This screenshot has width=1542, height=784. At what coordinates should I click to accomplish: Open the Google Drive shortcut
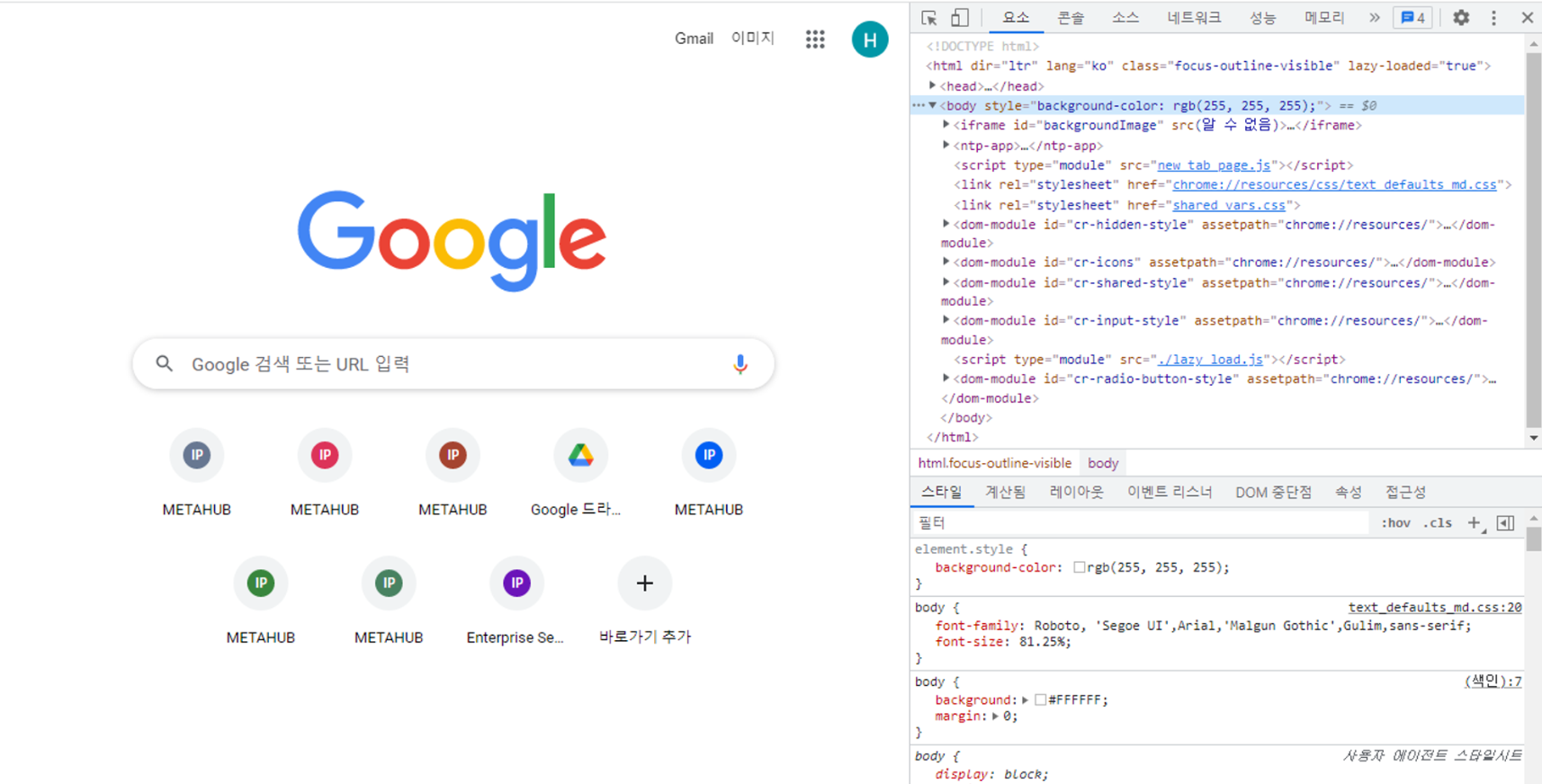[580, 456]
